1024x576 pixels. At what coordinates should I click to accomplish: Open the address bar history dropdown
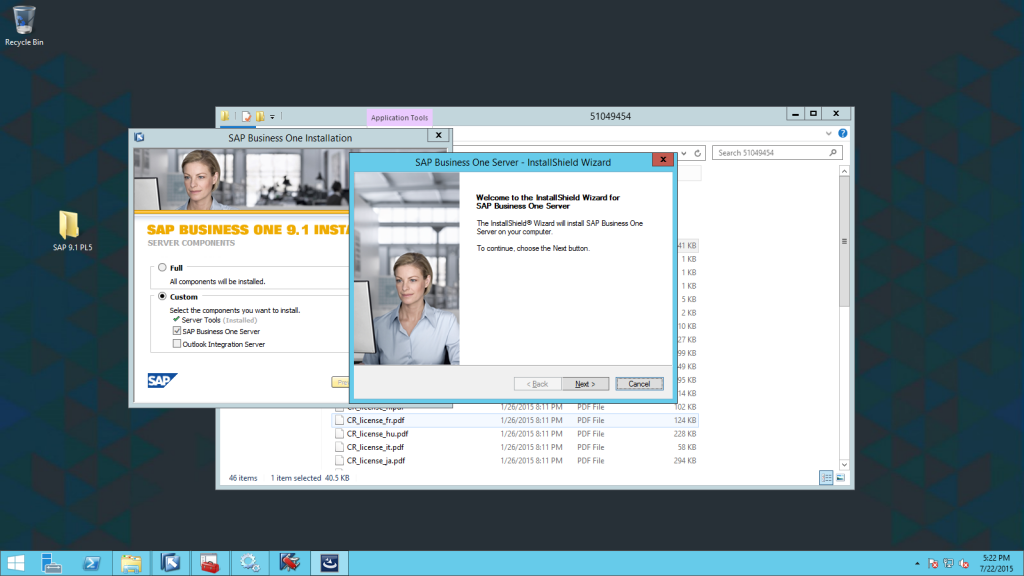pyautogui.click(x=684, y=153)
